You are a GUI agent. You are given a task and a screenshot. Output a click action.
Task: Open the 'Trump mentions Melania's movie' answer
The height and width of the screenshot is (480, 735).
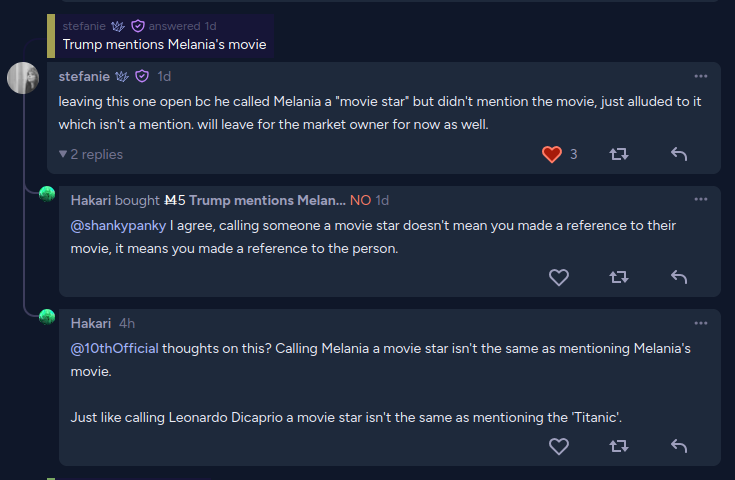tap(165, 44)
